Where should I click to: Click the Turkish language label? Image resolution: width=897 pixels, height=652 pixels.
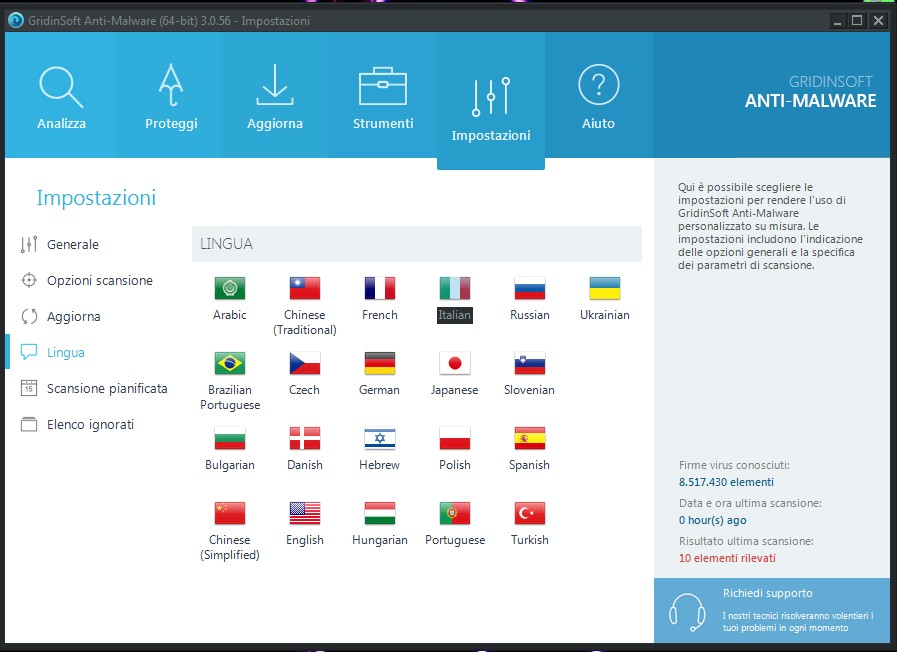[530, 540]
